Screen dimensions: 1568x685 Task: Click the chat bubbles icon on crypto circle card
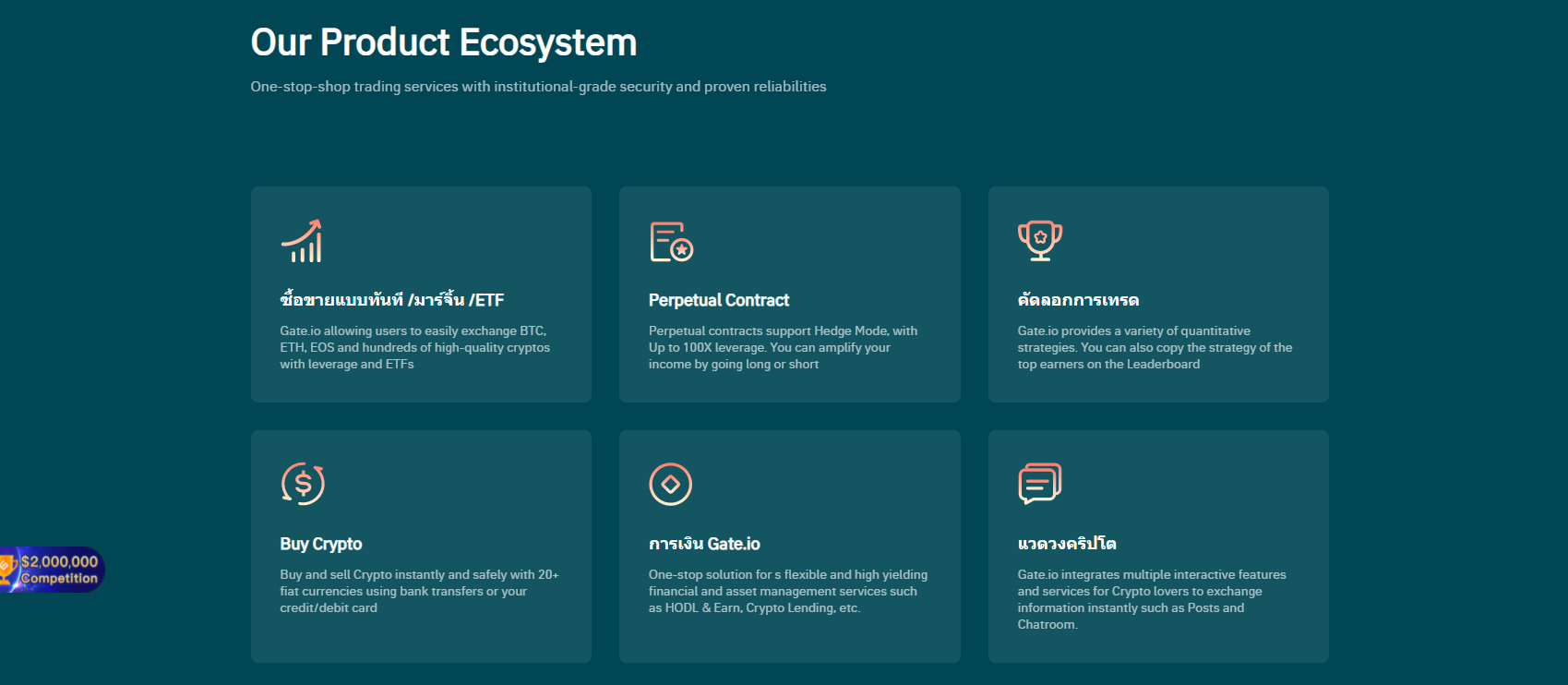[1040, 484]
